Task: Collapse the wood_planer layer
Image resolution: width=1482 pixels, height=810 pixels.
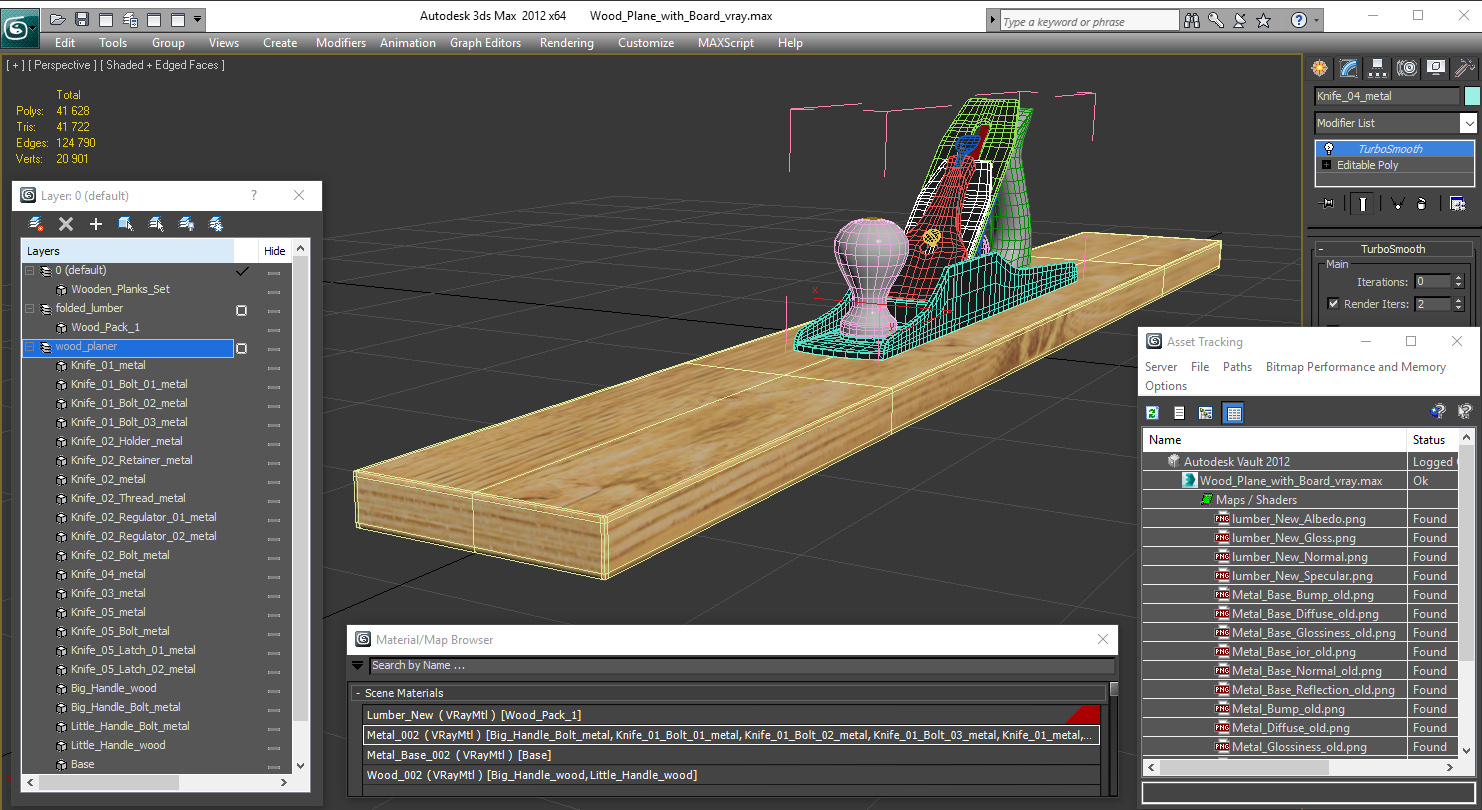Action: point(30,346)
